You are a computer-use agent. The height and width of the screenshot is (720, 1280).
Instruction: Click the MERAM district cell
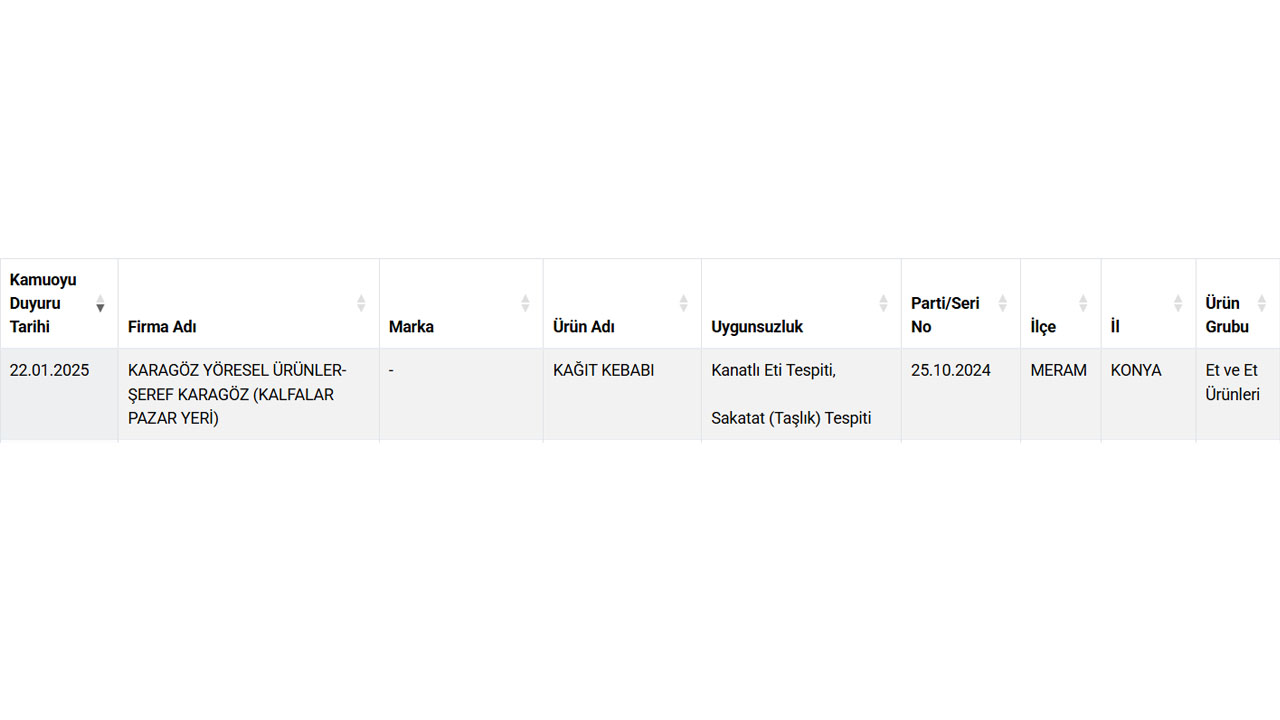click(1058, 370)
